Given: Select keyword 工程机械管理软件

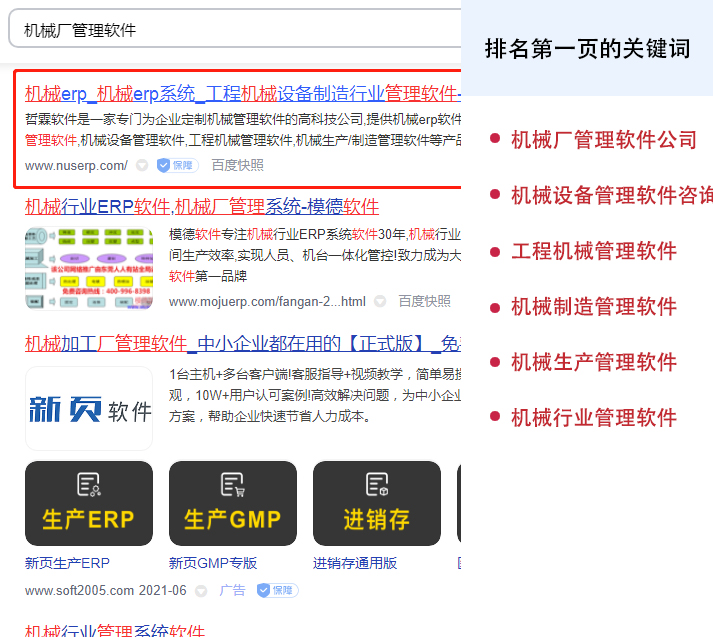Looking at the screenshot, I should tap(594, 251).
